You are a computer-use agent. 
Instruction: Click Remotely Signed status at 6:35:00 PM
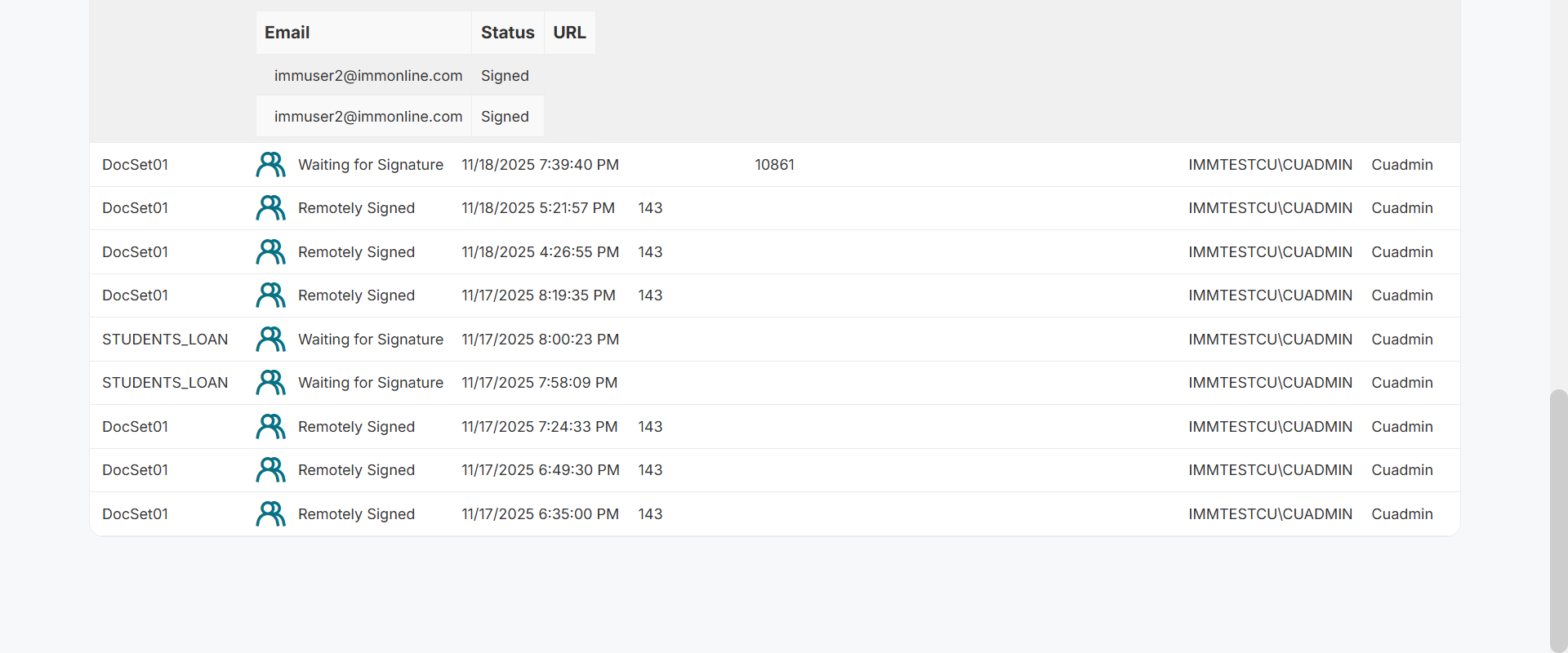click(356, 514)
